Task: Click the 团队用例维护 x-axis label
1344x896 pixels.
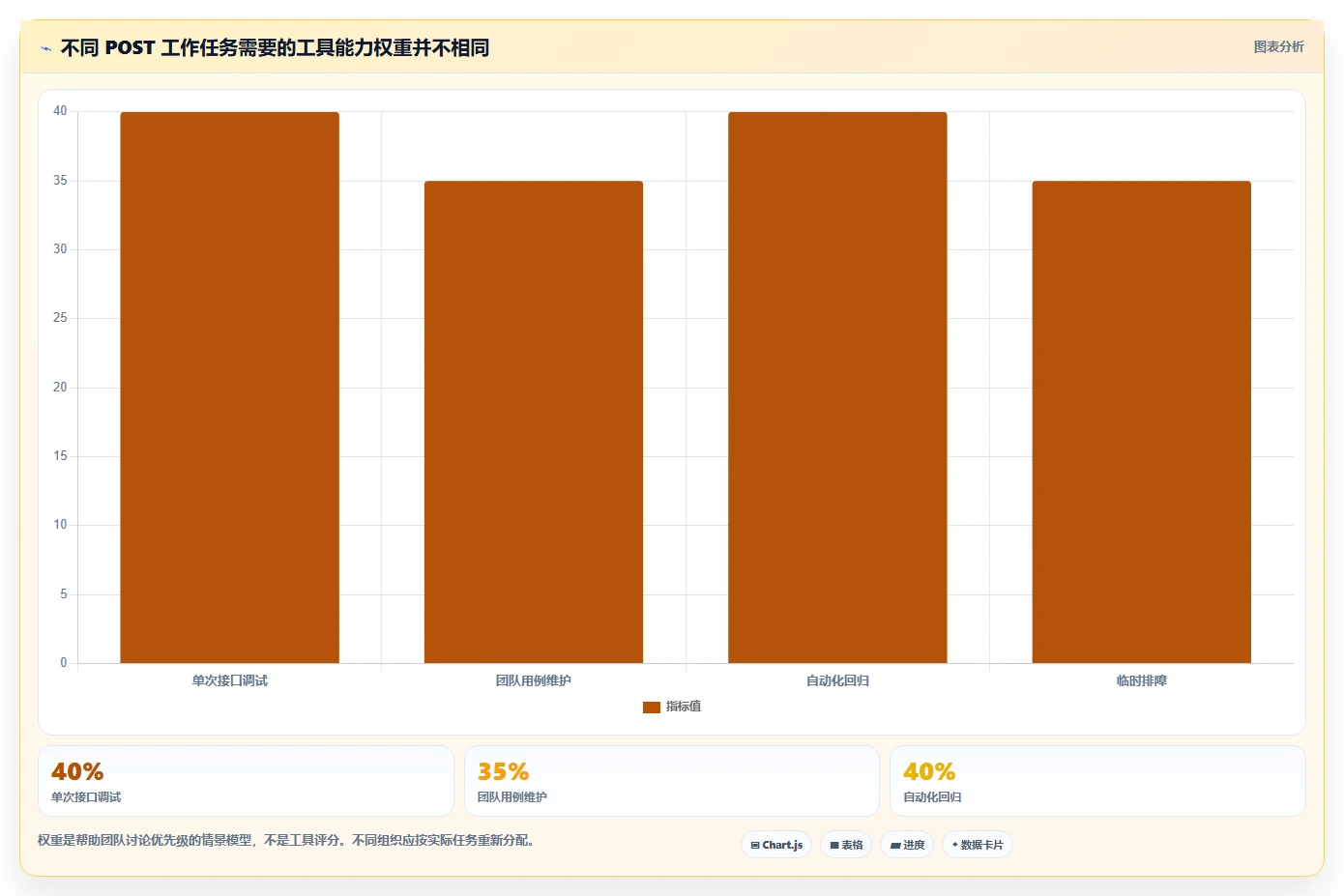Action: 534,680
